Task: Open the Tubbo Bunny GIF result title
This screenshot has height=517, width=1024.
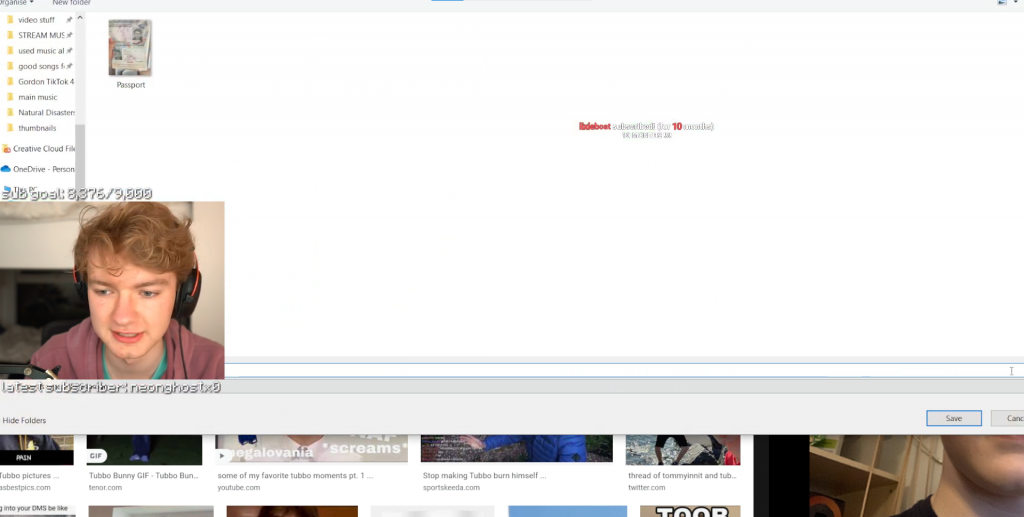Action: click(x=144, y=476)
